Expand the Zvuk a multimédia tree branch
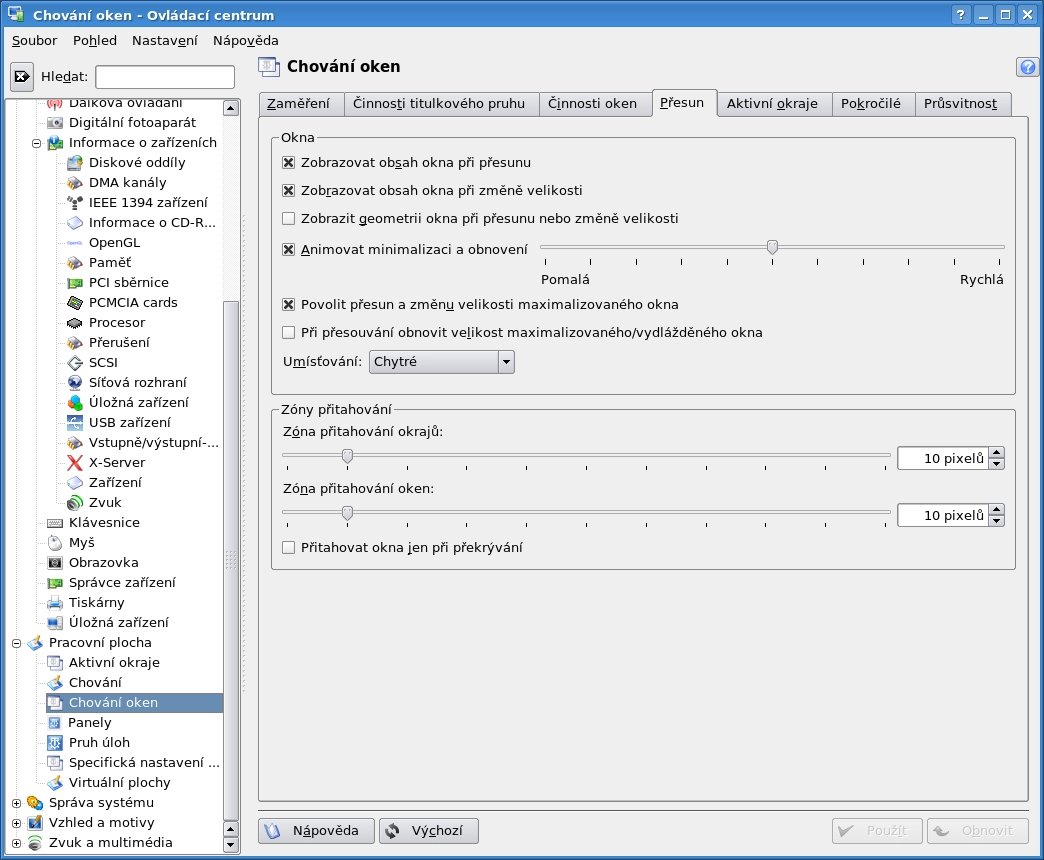 click(x=17, y=843)
